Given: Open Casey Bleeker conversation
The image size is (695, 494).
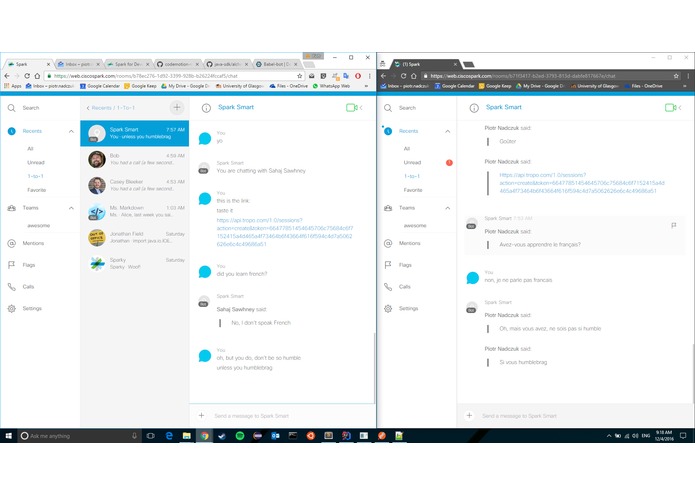Looking at the screenshot, I should tap(135, 185).
